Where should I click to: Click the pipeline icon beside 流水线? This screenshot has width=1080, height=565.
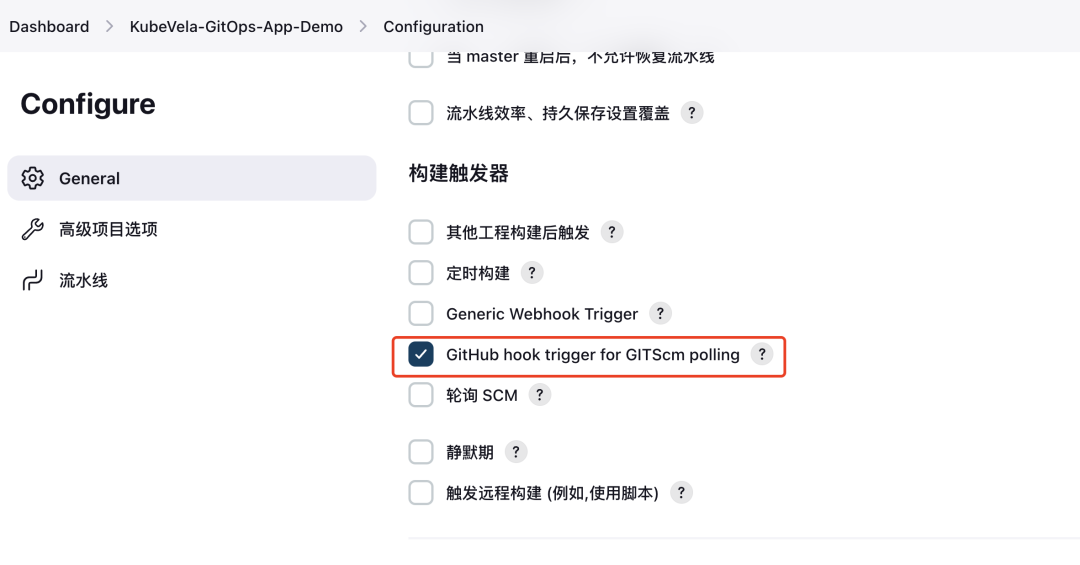pos(32,280)
